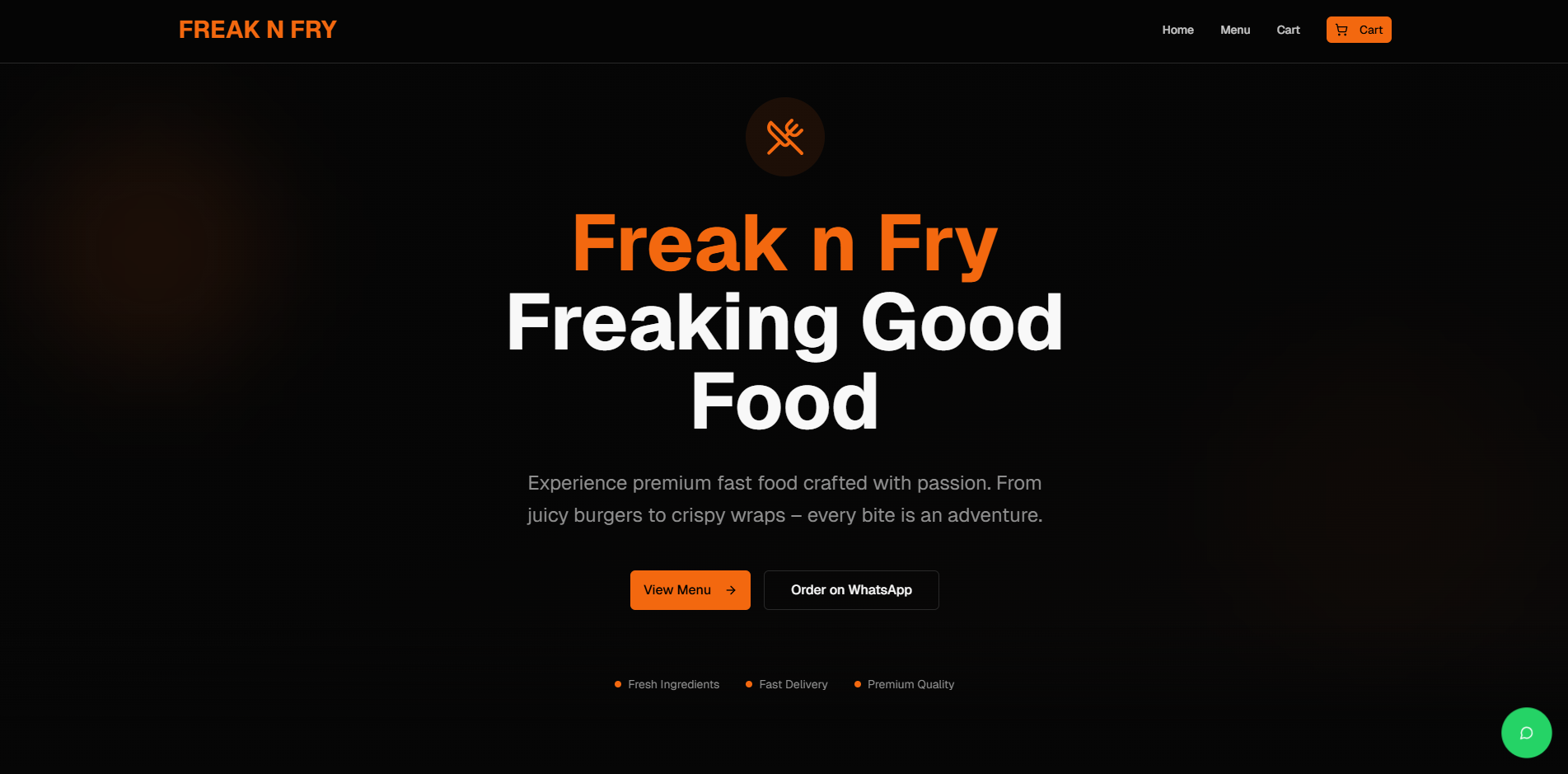Click the arrow in View Menu

731,590
